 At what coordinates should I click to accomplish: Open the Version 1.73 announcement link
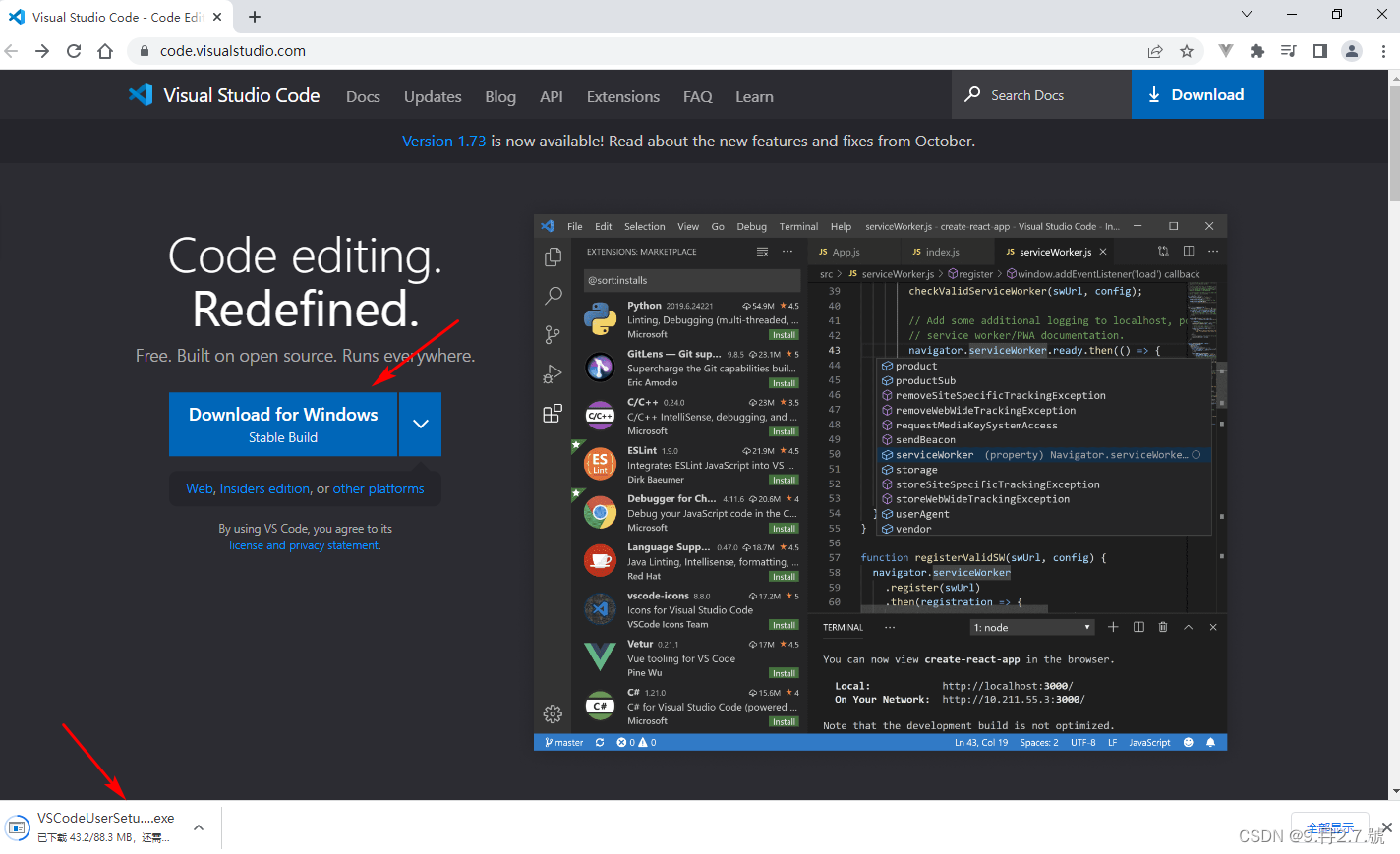[443, 142]
